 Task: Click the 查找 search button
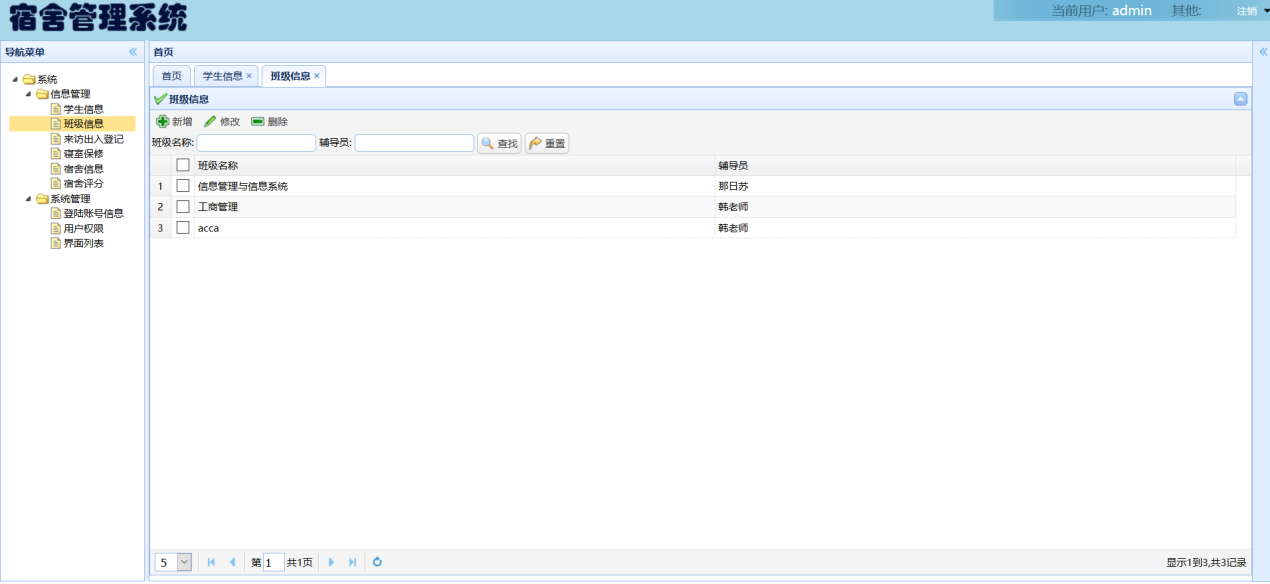click(499, 143)
